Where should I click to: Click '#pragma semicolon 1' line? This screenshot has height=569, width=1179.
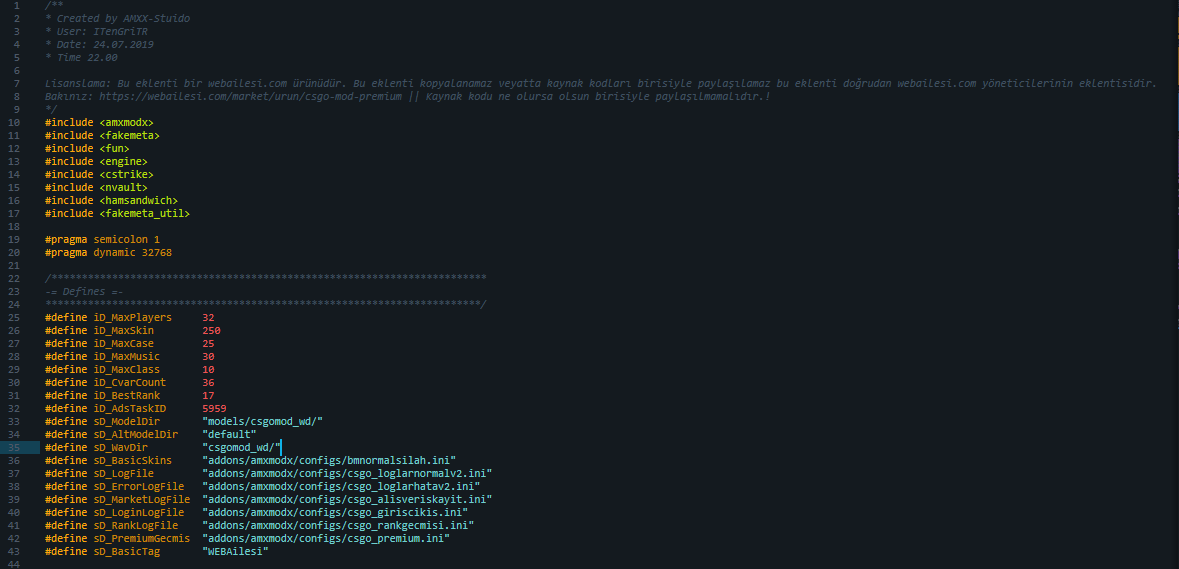102,239
